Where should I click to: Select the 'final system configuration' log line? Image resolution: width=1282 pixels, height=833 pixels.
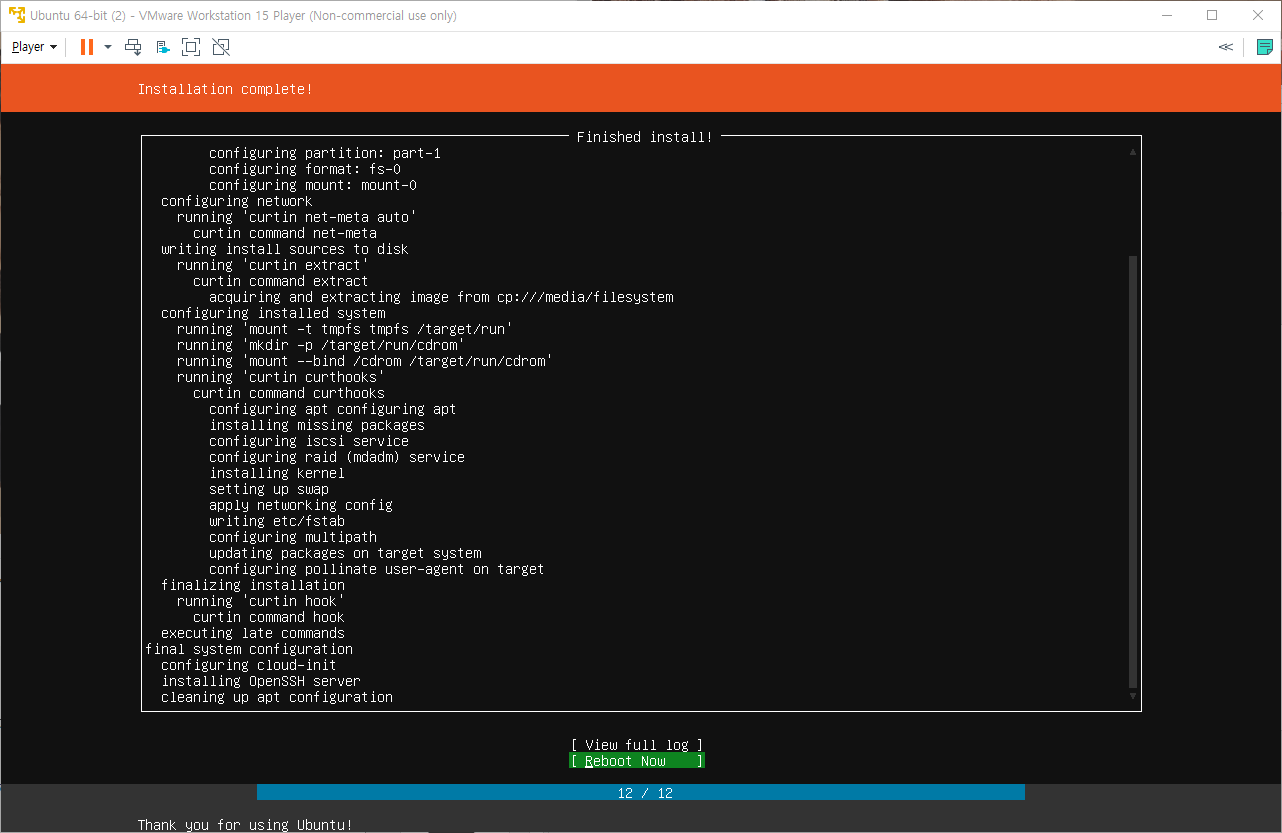[x=249, y=649]
